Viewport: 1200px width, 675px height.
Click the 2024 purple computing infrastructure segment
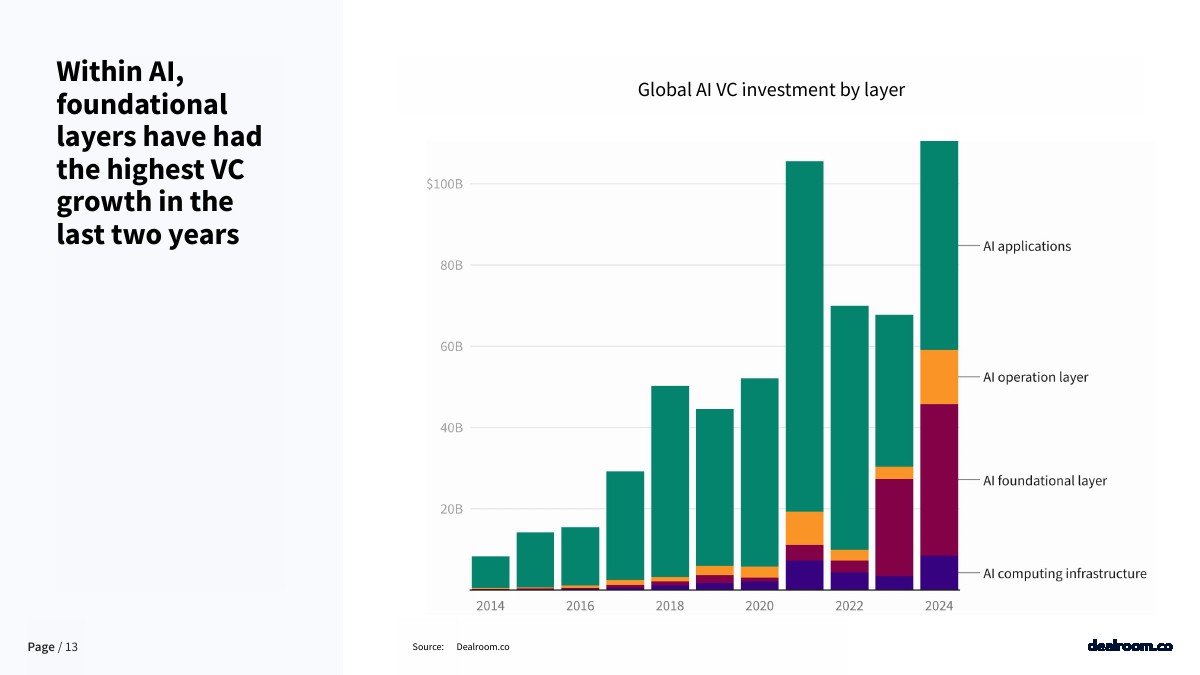[939, 573]
